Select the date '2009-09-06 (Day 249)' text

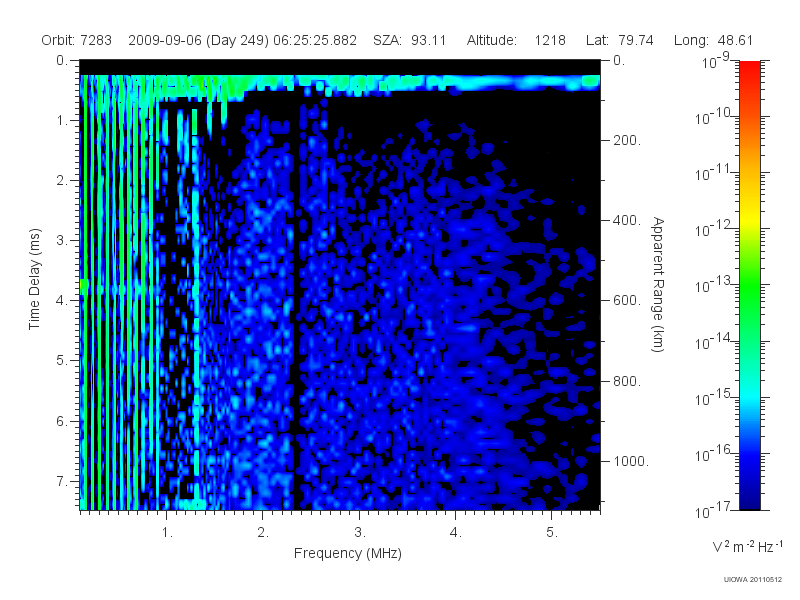(198, 40)
